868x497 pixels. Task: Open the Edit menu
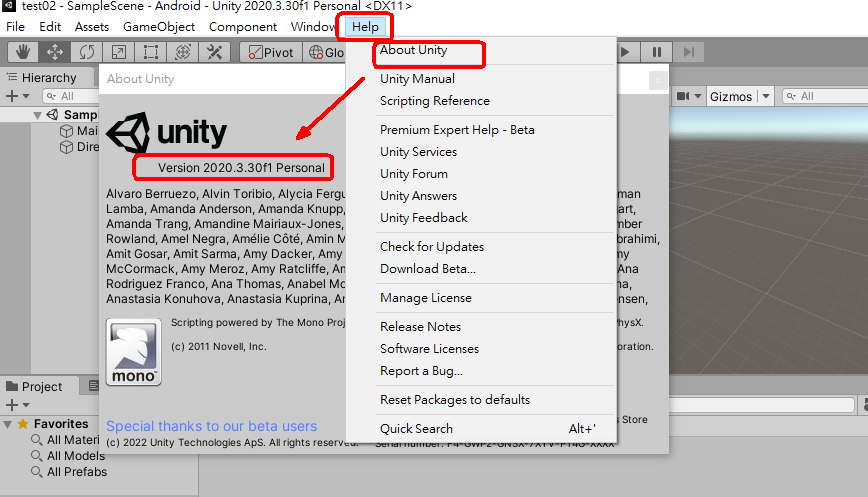50,27
